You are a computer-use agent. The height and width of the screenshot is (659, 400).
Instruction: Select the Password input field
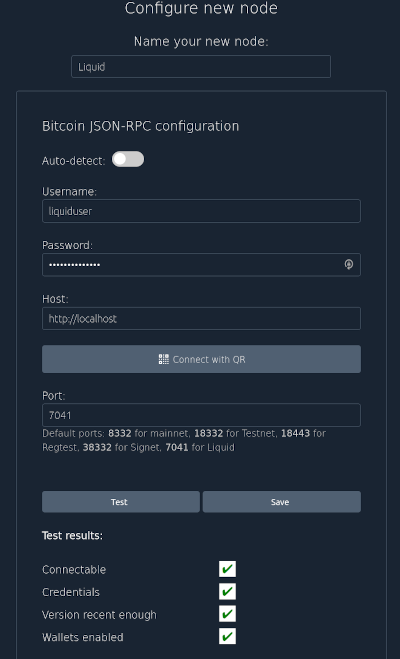click(x=201, y=265)
